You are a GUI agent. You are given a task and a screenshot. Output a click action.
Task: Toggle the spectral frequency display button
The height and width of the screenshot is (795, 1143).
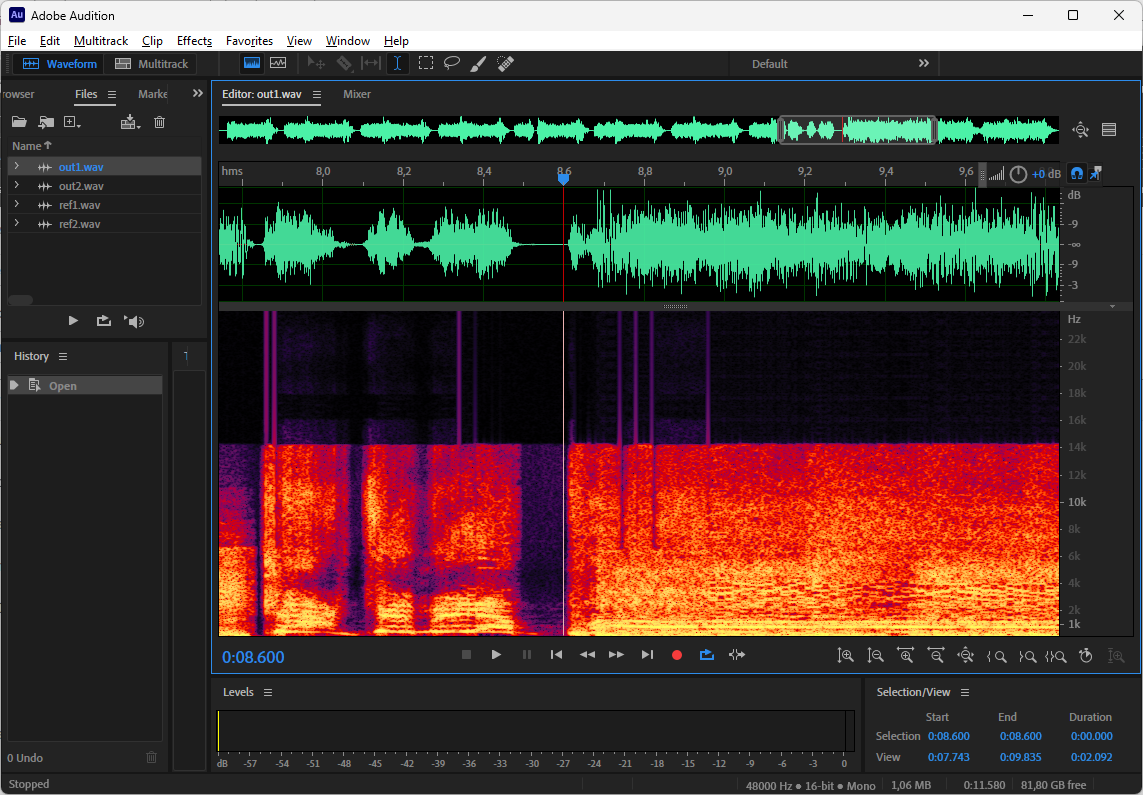pos(252,63)
